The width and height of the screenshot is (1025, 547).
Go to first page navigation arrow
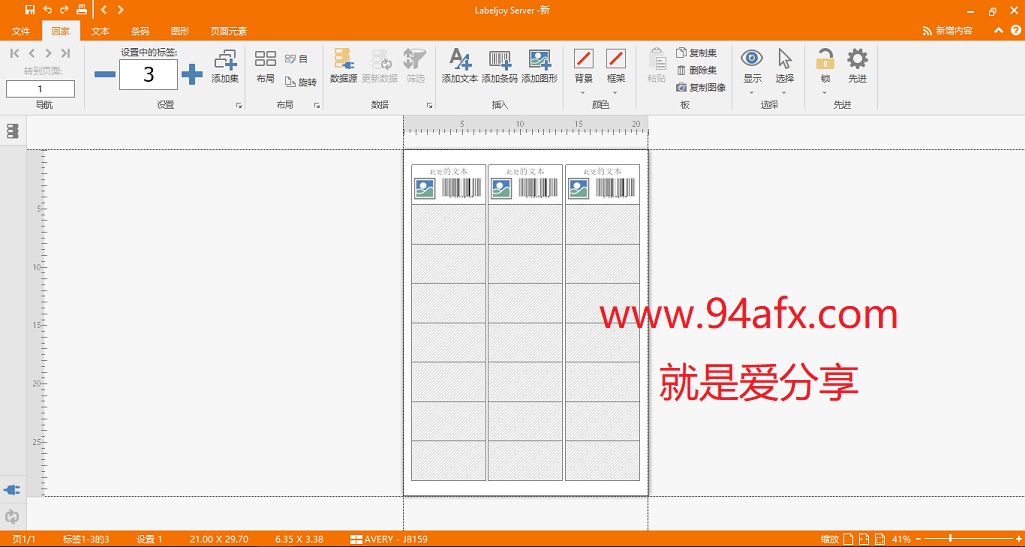click(15, 54)
